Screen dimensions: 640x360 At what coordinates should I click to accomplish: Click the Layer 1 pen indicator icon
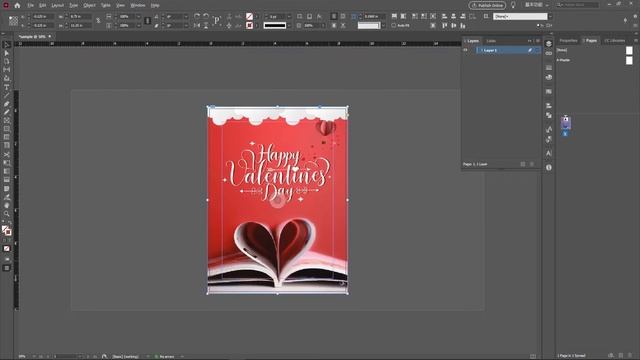click(530, 50)
